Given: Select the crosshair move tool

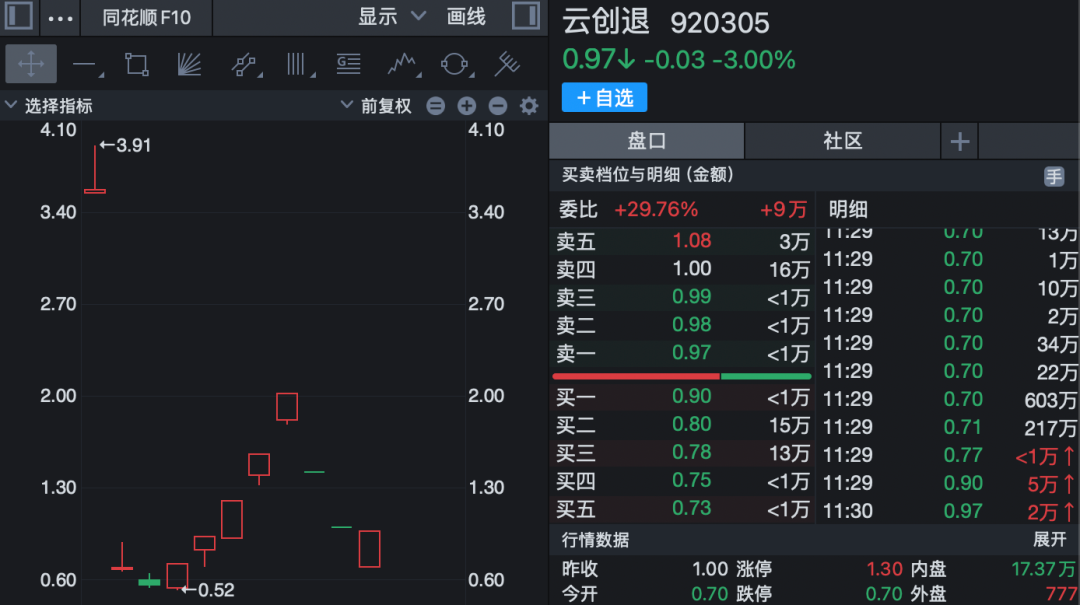Looking at the screenshot, I should [x=31, y=64].
